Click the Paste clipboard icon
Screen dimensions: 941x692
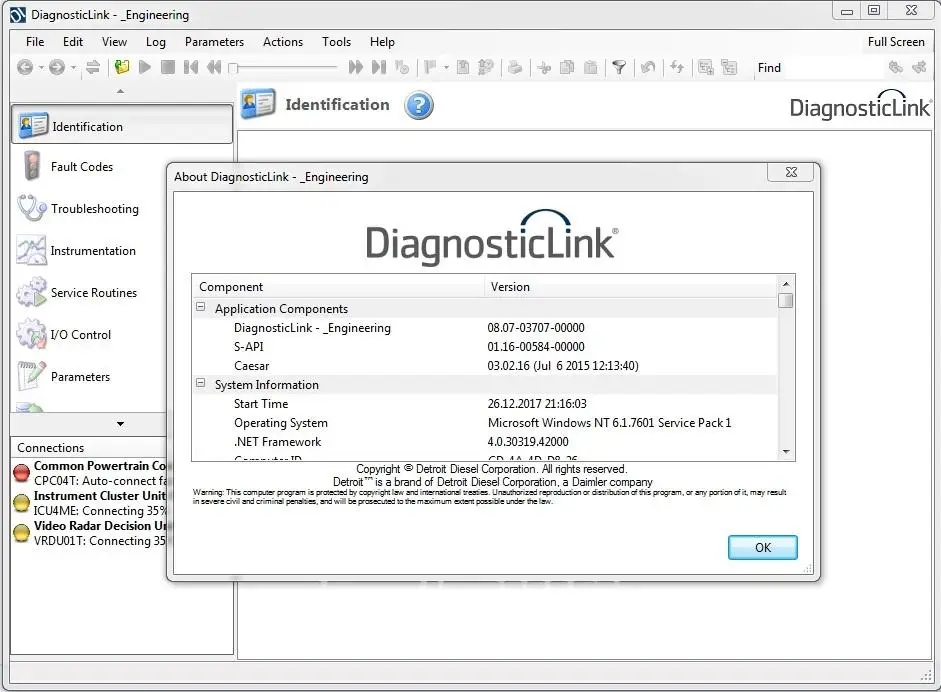(x=591, y=67)
